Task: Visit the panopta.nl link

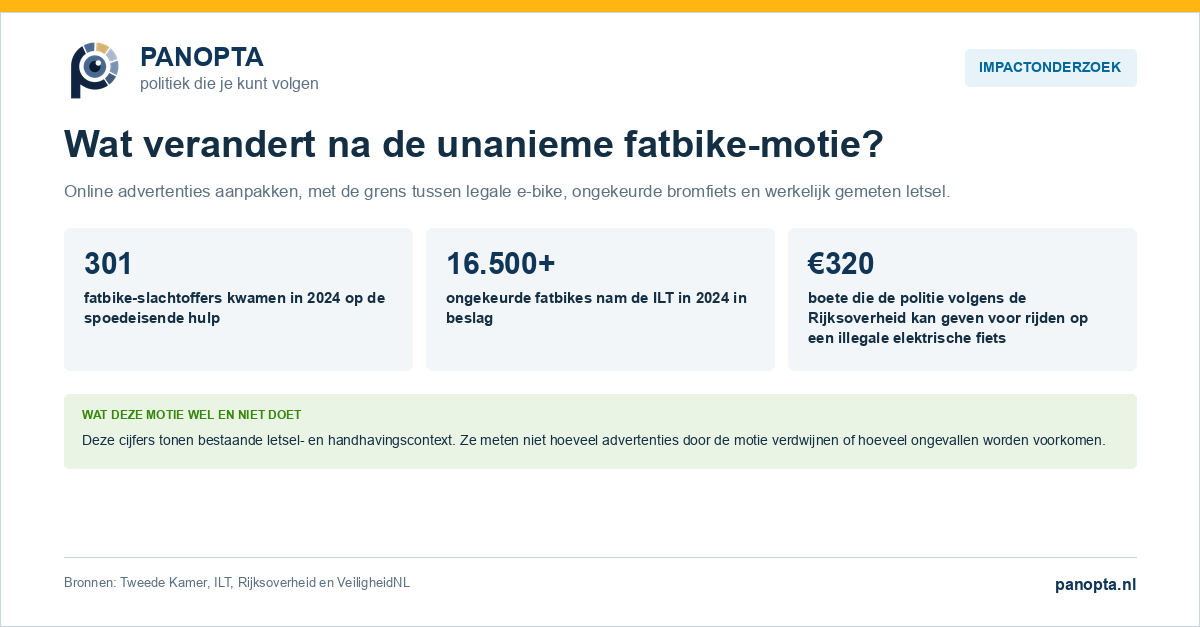Action: pos(1096,585)
